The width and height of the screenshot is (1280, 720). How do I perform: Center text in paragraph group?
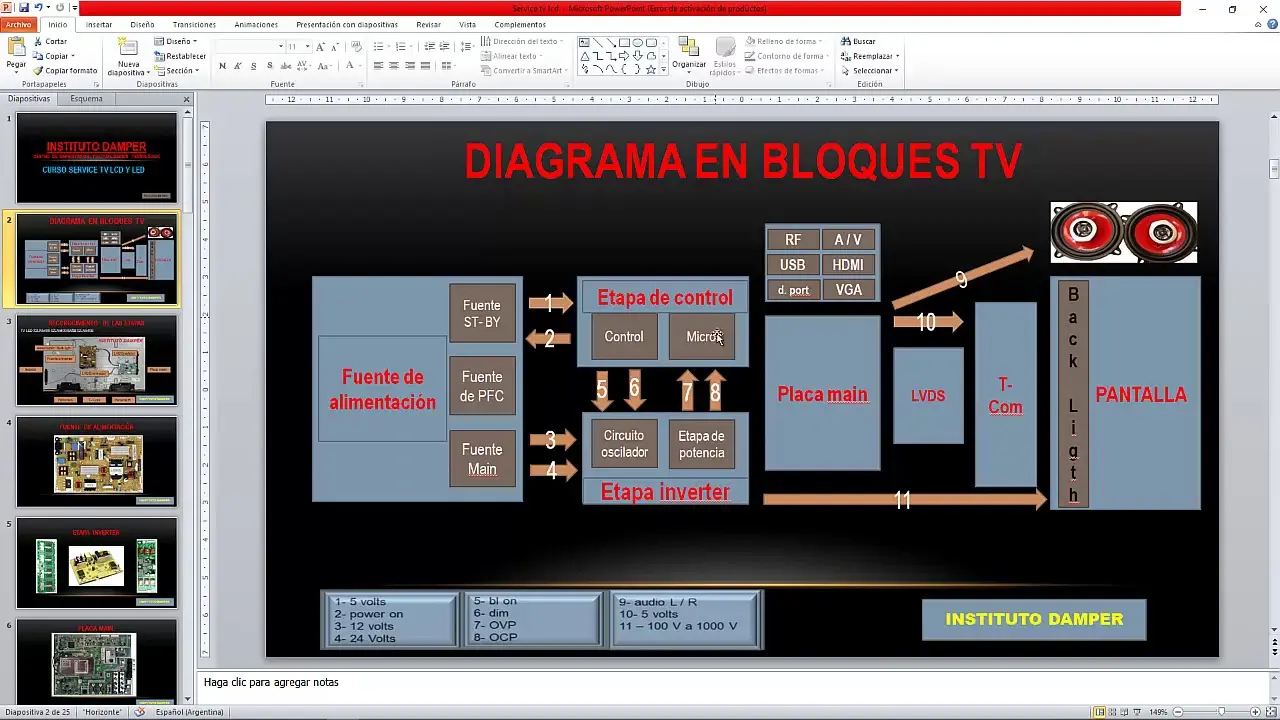coord(394,66)
